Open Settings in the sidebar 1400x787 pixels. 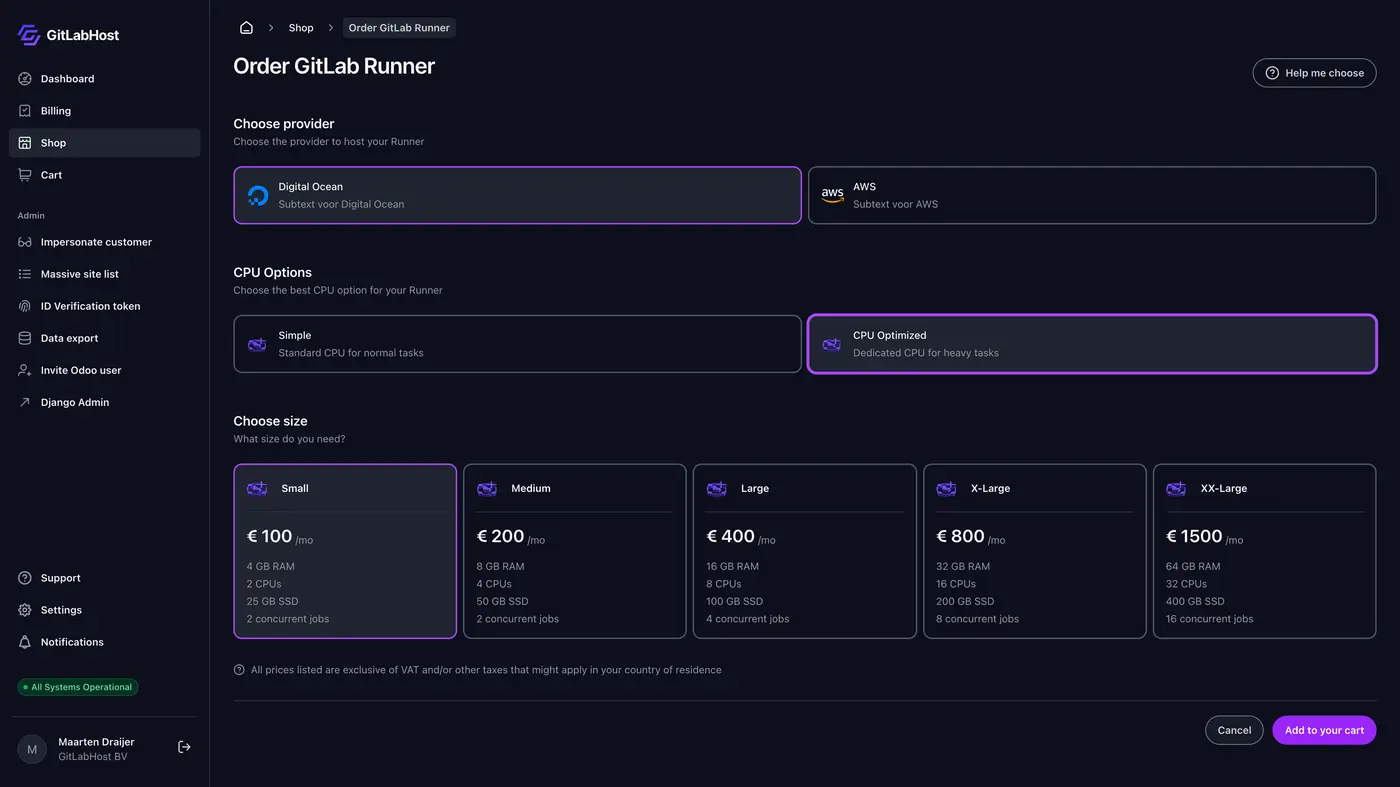[104, 610]
